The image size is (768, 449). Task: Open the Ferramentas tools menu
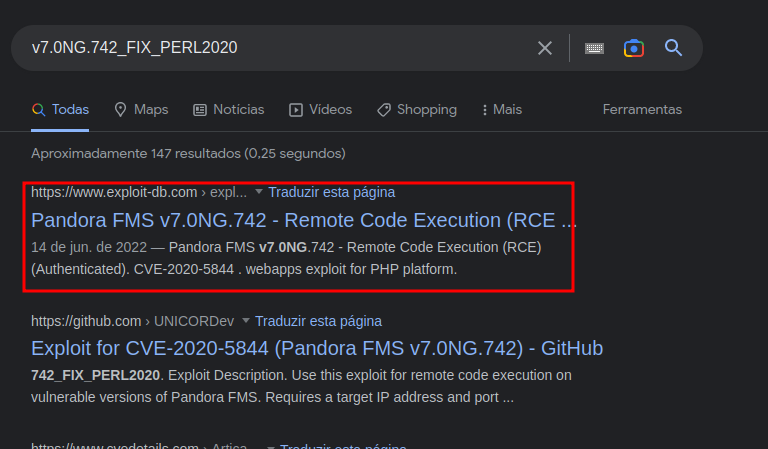point(642,109)
